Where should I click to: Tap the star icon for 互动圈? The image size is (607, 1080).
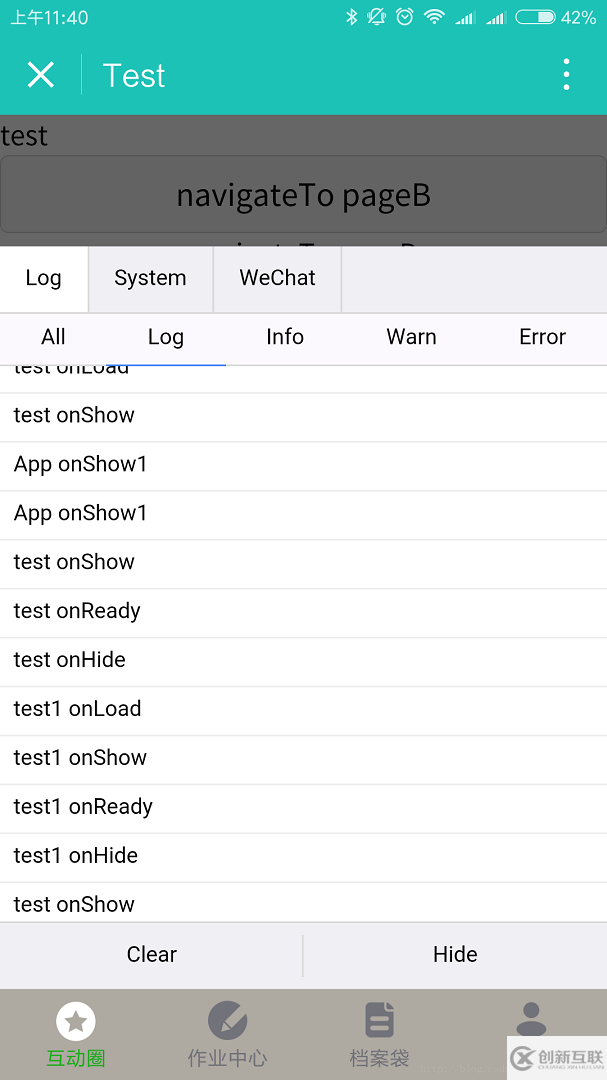pos(76,1021)
